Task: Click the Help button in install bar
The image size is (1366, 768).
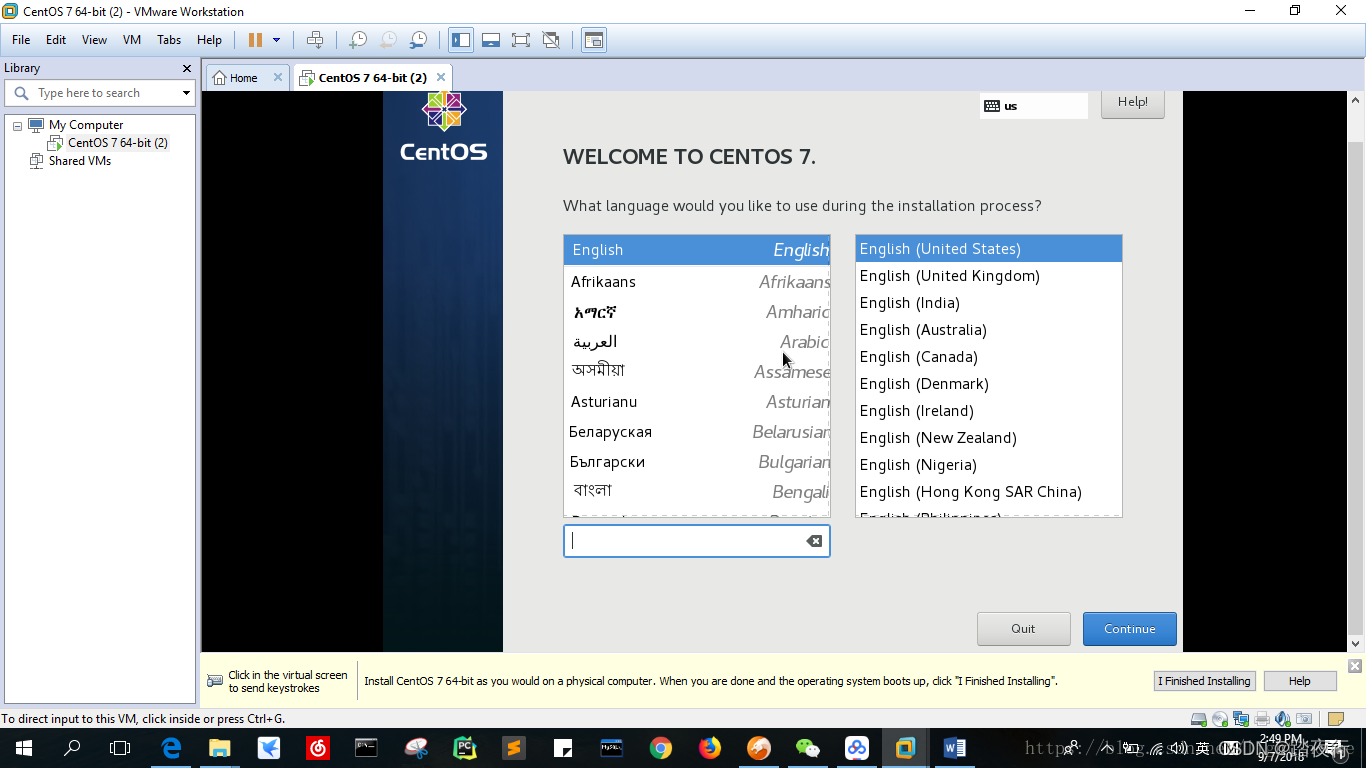Action: point(1300,681)
